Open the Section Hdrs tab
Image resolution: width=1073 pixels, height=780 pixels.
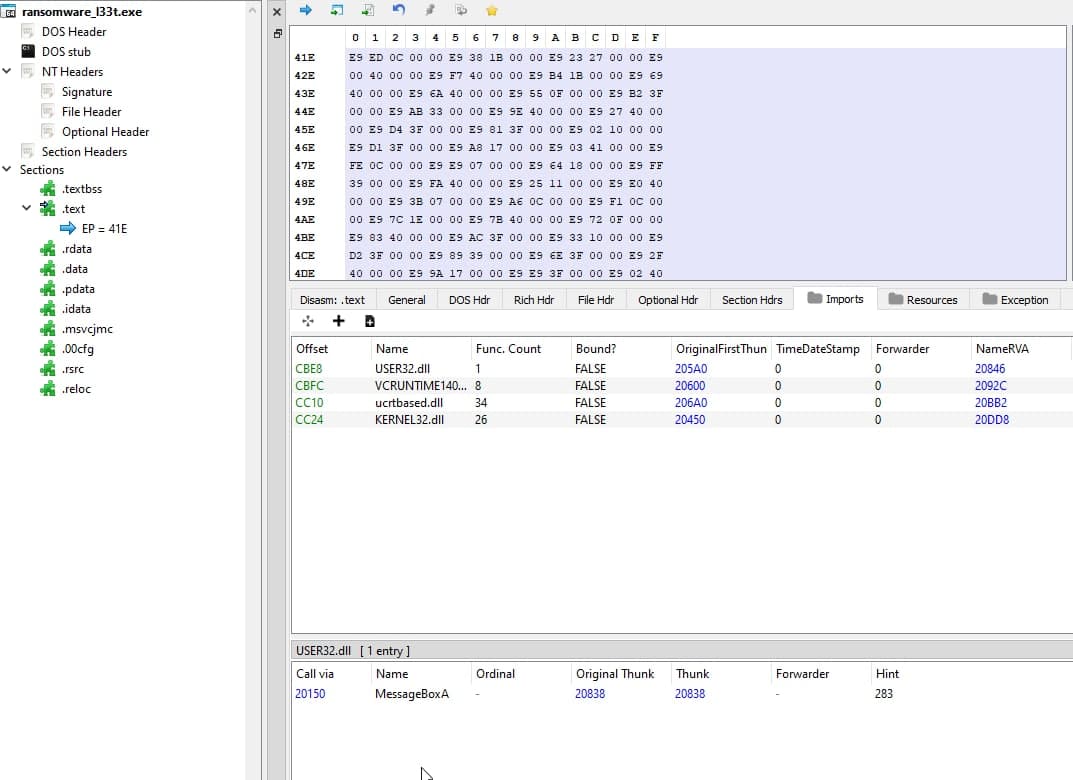(751, 299)
